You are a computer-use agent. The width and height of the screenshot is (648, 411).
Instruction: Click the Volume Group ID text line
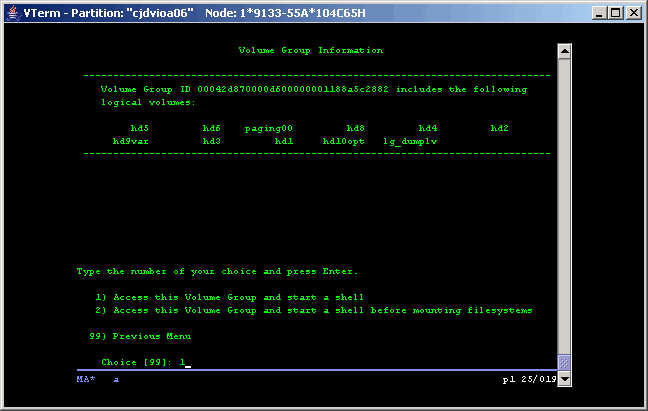pyautogui.click(x=313, y=89)
